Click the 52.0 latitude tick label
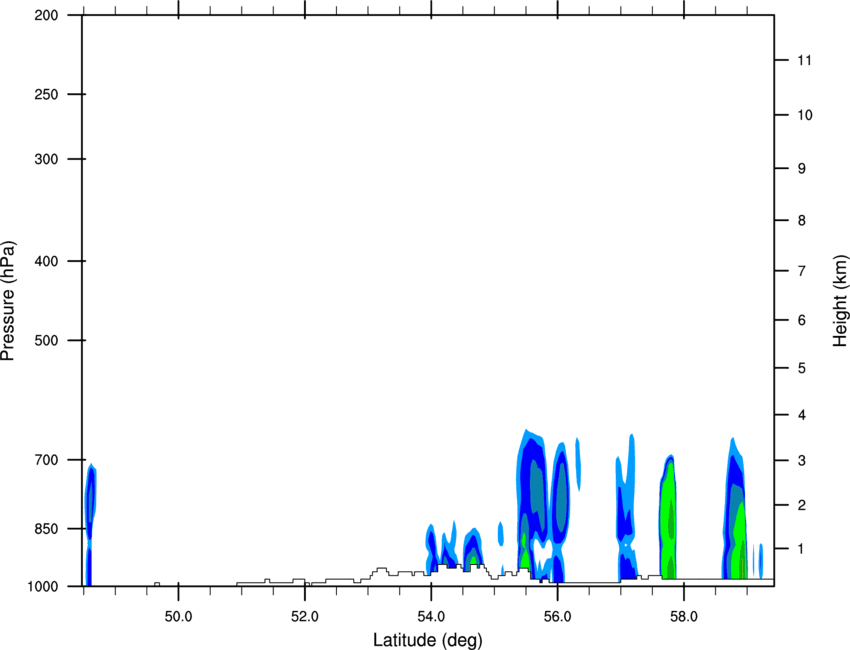 [x=305, y=617]
